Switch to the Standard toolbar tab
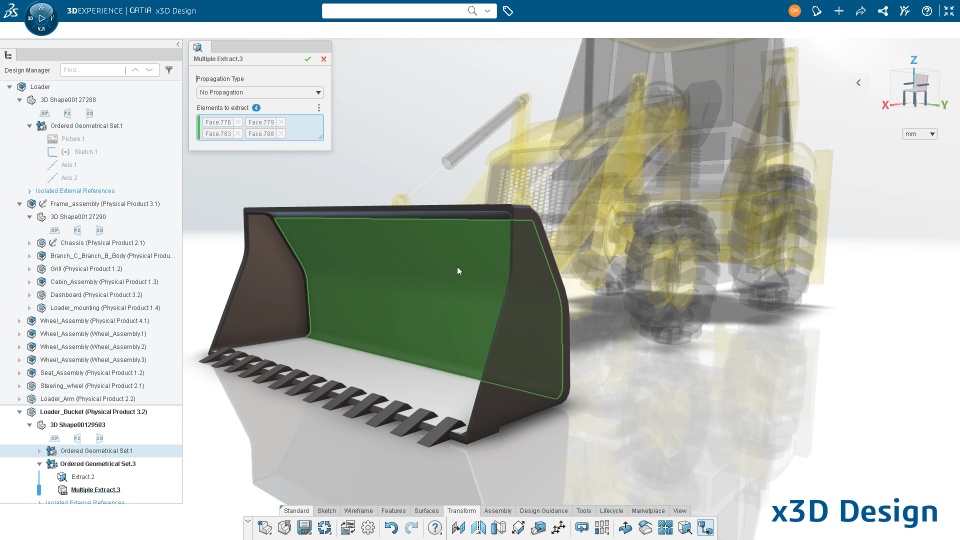 pos(296,511)
